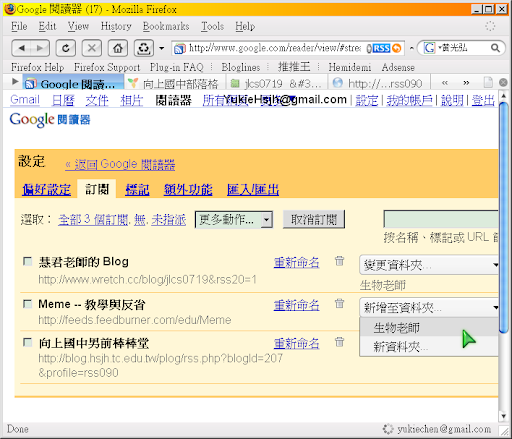Click the Google 閱讀器 logo

pyautogui.click(x=50, y=120)
